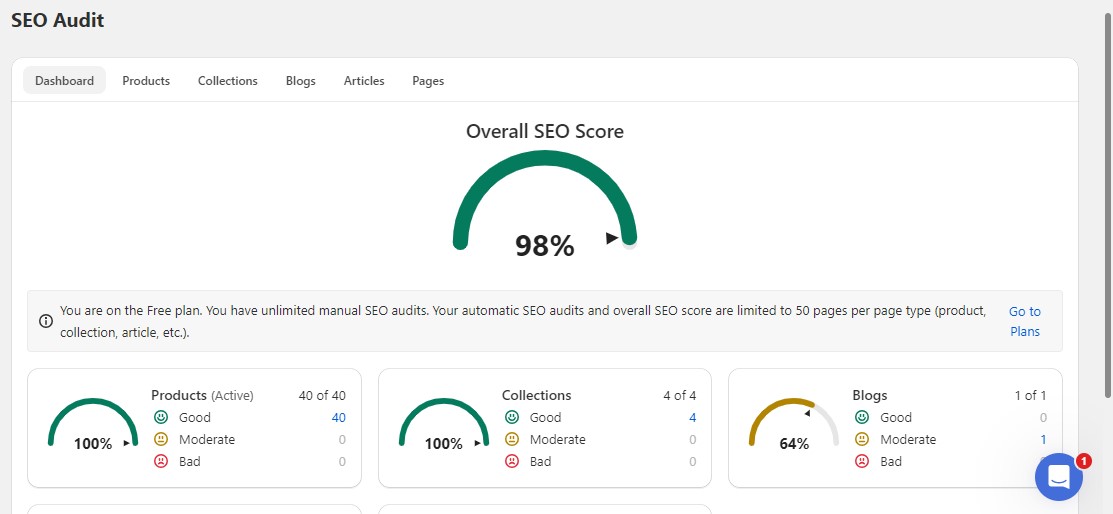Click the Products 100% score gauge
The width and height of the screenshot is (1113, 514).
pos(93,424)
